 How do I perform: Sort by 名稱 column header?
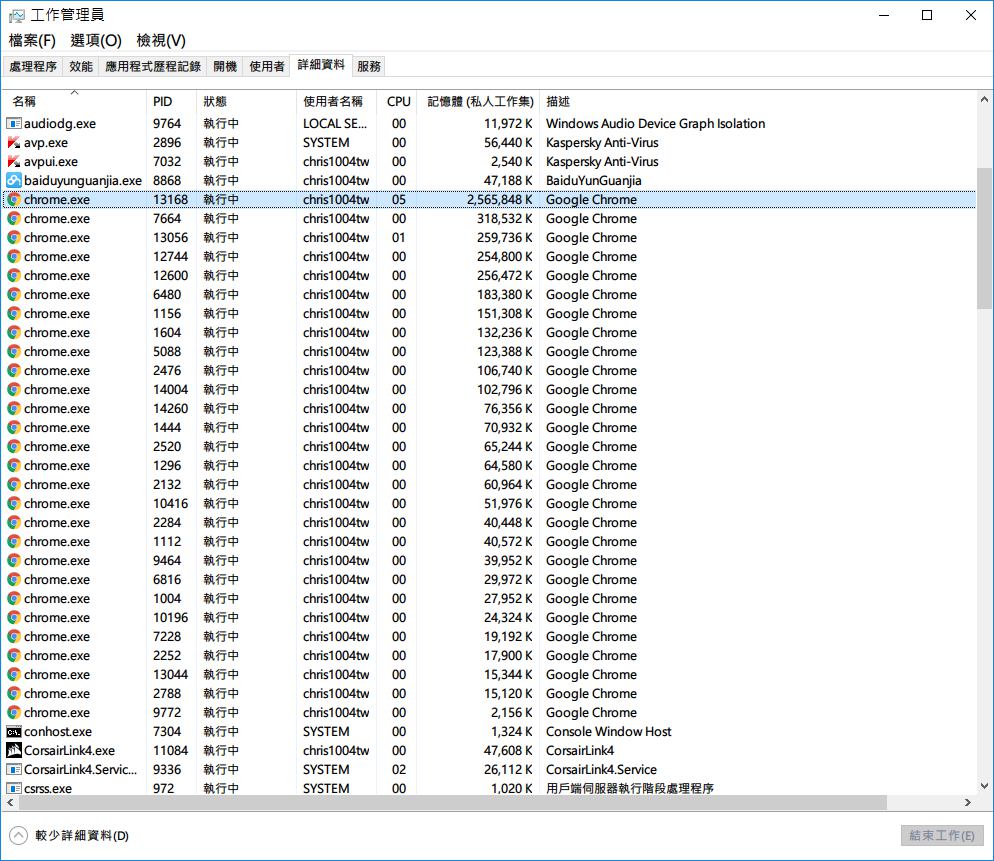pos(24,101)
